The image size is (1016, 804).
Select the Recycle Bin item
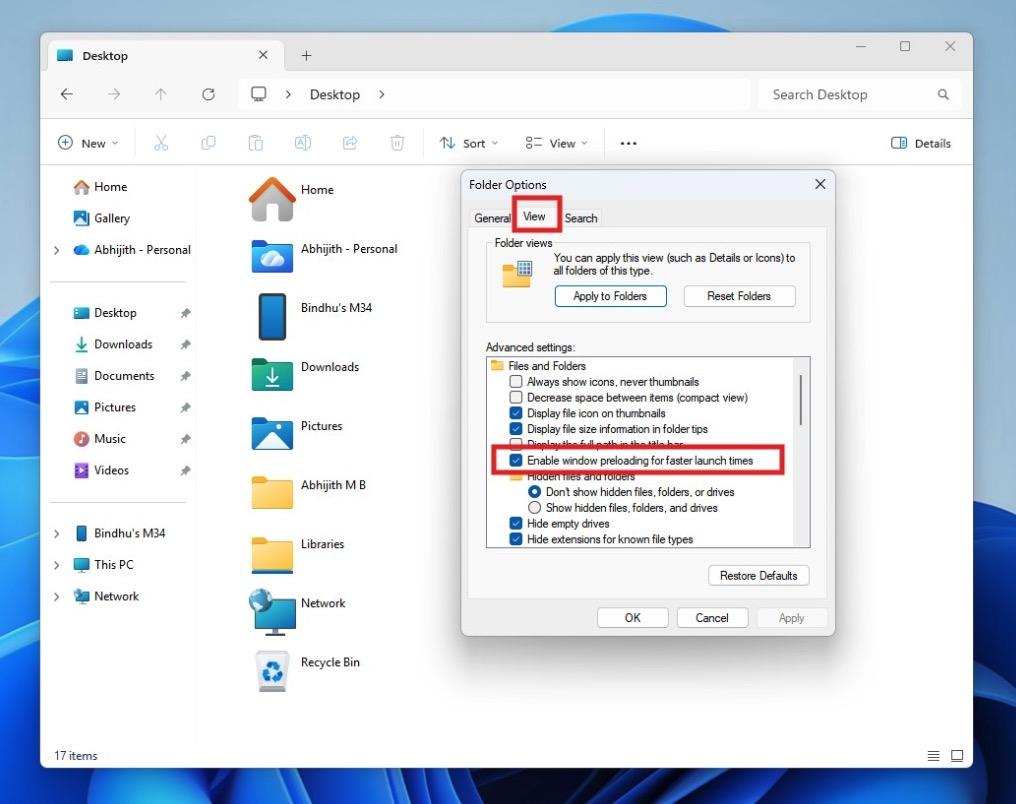pos(304,671)
